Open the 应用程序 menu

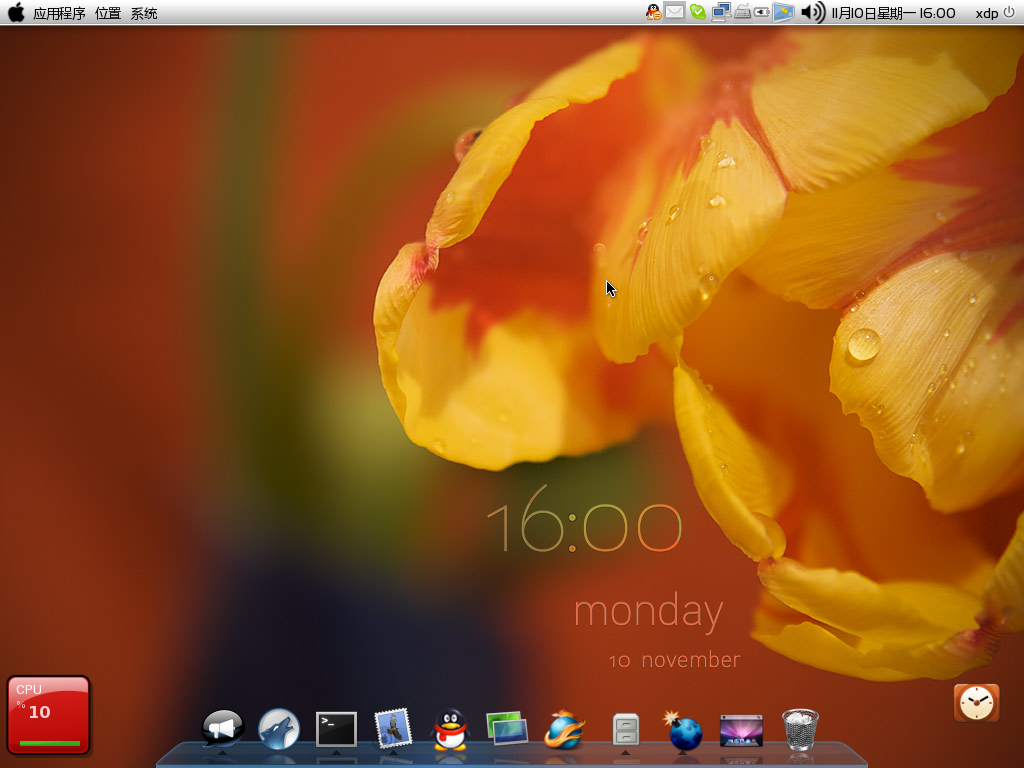tap(59, 13)
